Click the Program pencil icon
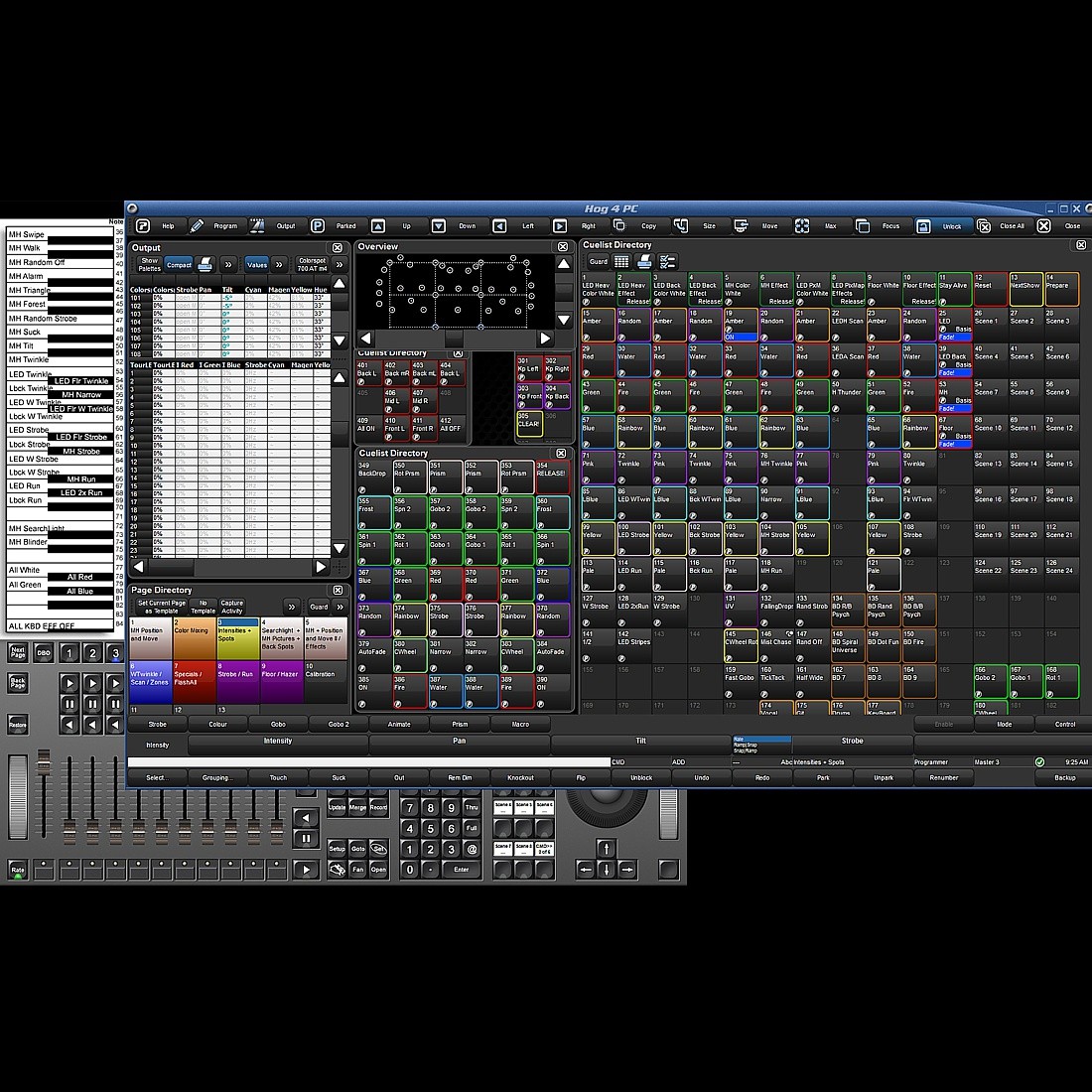1092x1092 pixels. click(198, 225)
